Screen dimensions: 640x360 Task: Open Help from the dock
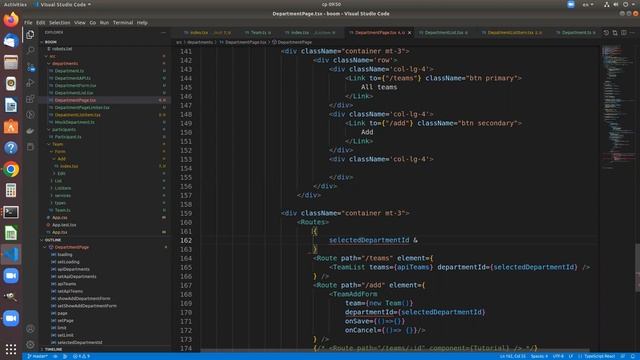click(x=11, y=148)
